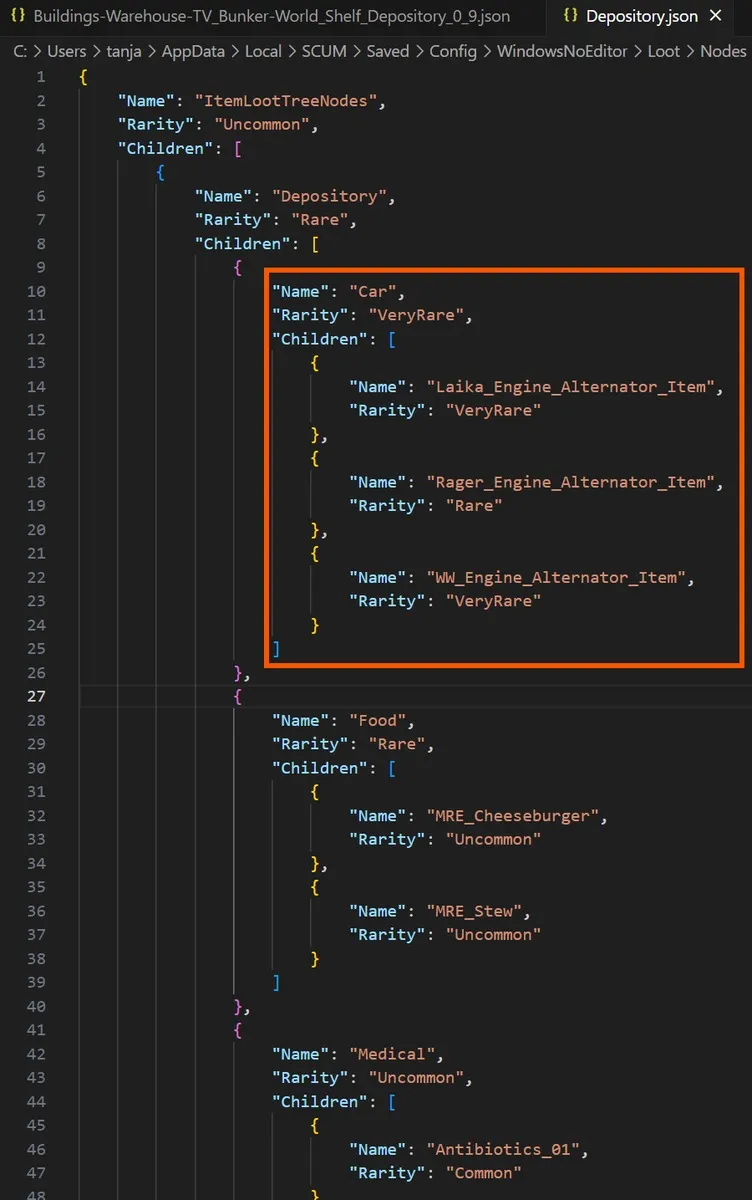Open the C: breadcrumb segment

pos(21,51)
